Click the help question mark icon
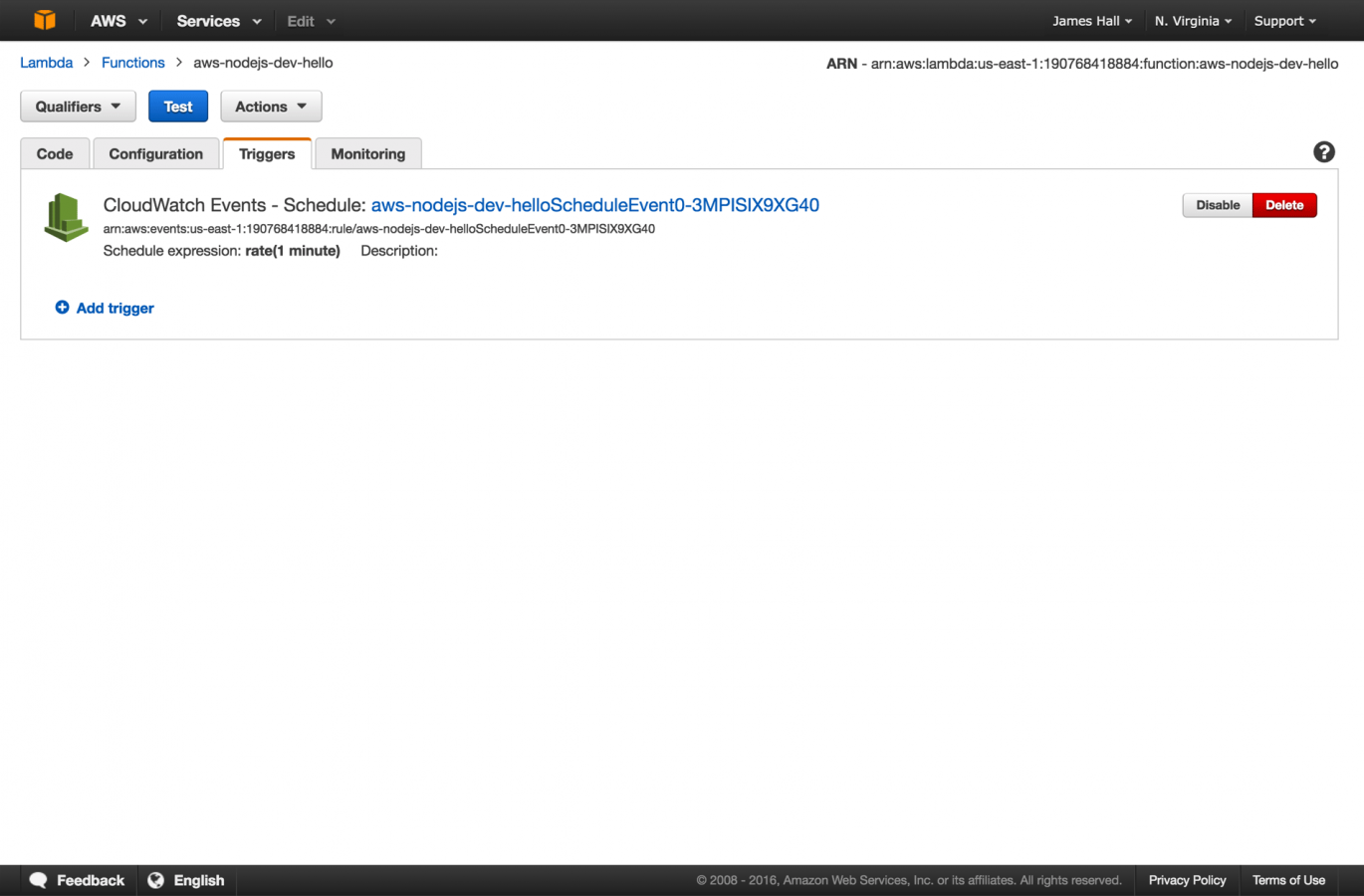Viewport: 1364px width, 896px height. point(1323,152)
